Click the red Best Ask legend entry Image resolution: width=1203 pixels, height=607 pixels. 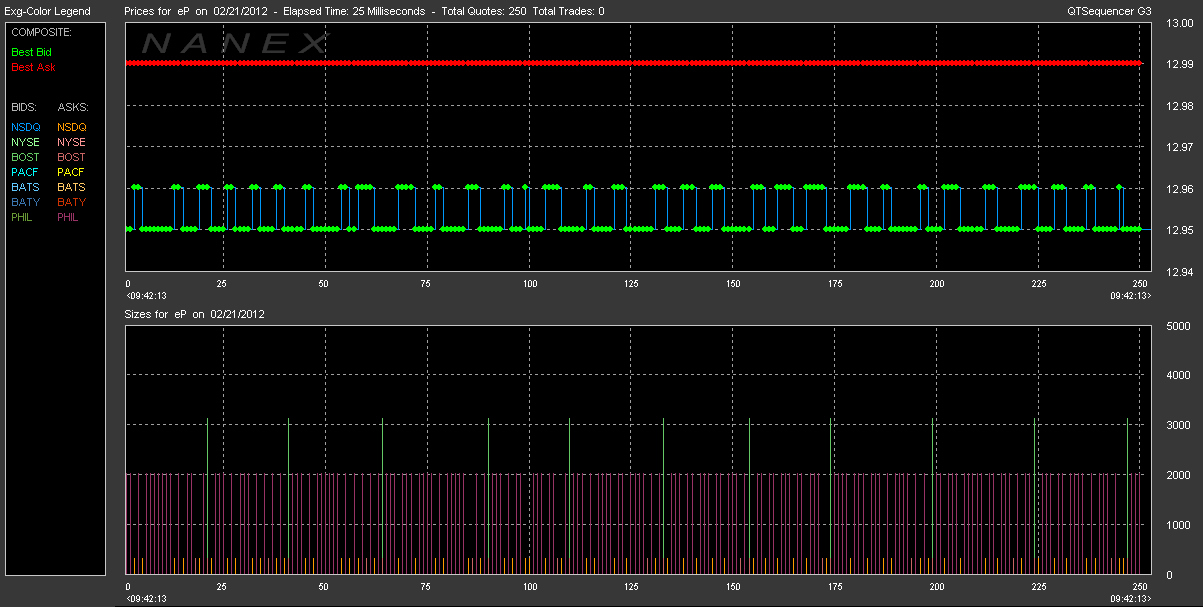click(33, 67)
